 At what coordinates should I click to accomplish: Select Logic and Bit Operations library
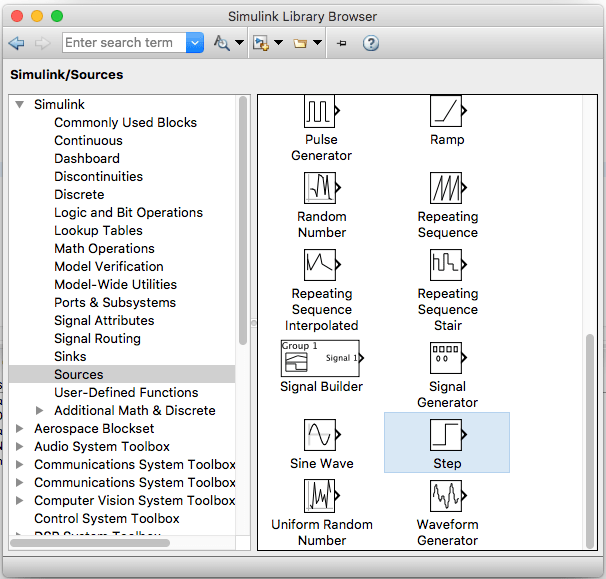(128, 213)
